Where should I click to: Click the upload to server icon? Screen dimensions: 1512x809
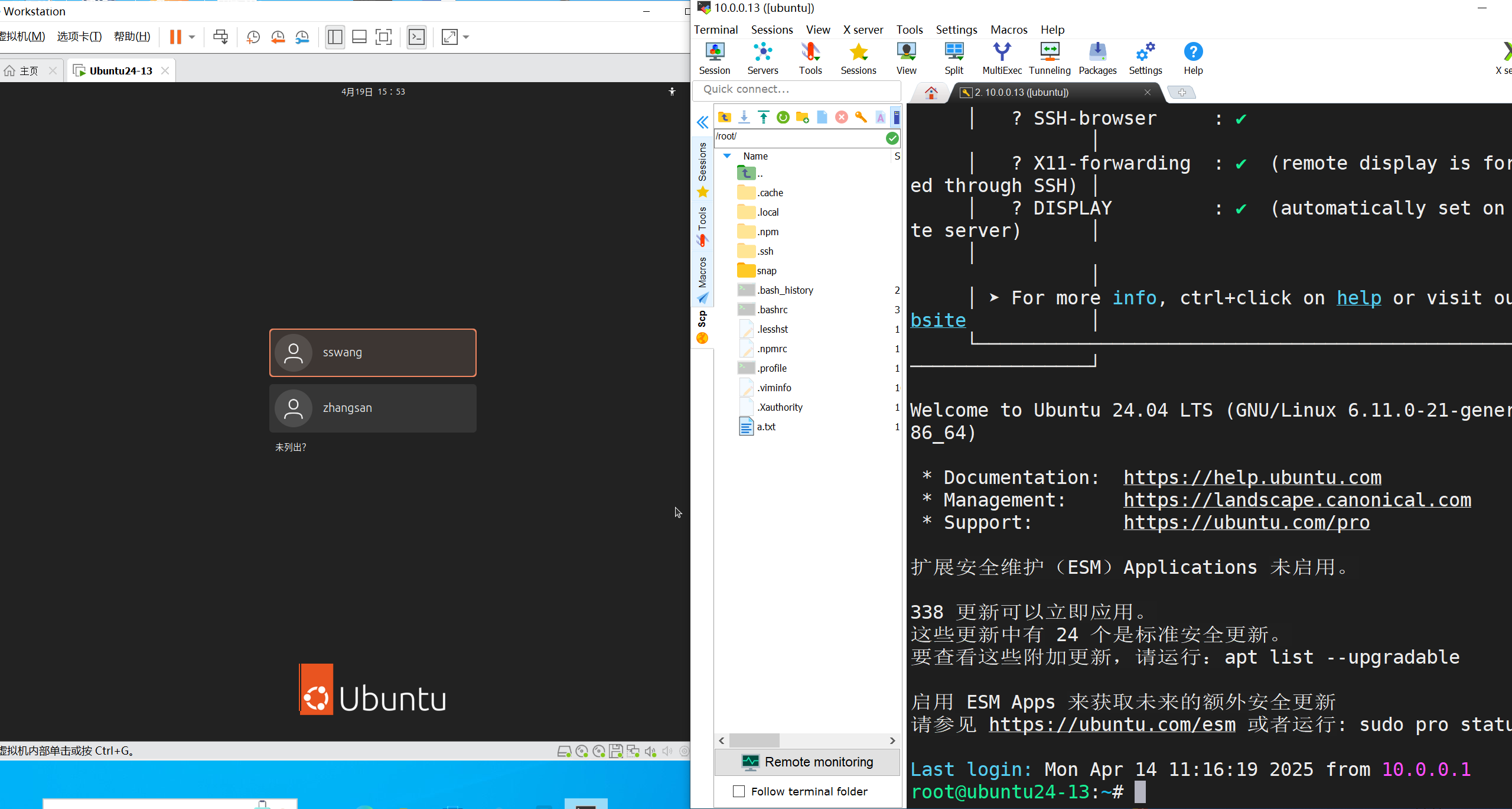[x=764, y=117]
